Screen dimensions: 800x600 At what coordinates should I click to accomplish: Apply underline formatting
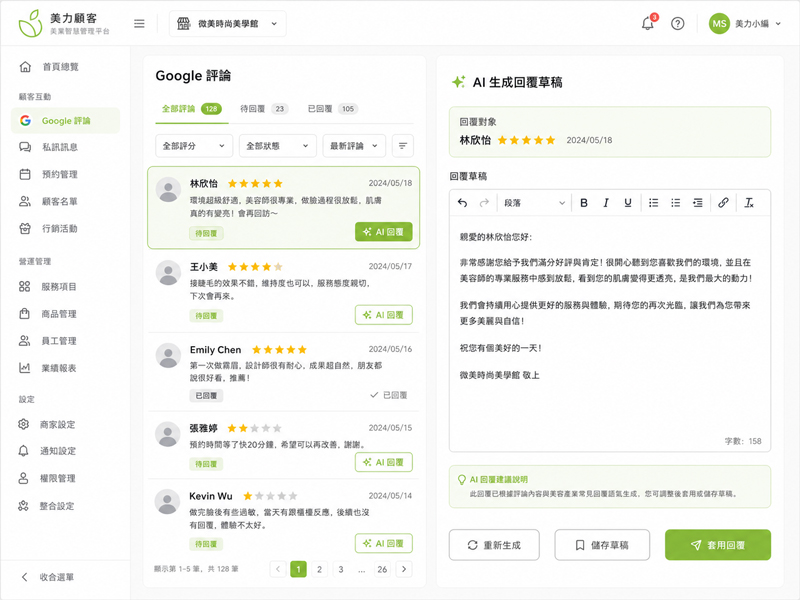coord(628,203)
